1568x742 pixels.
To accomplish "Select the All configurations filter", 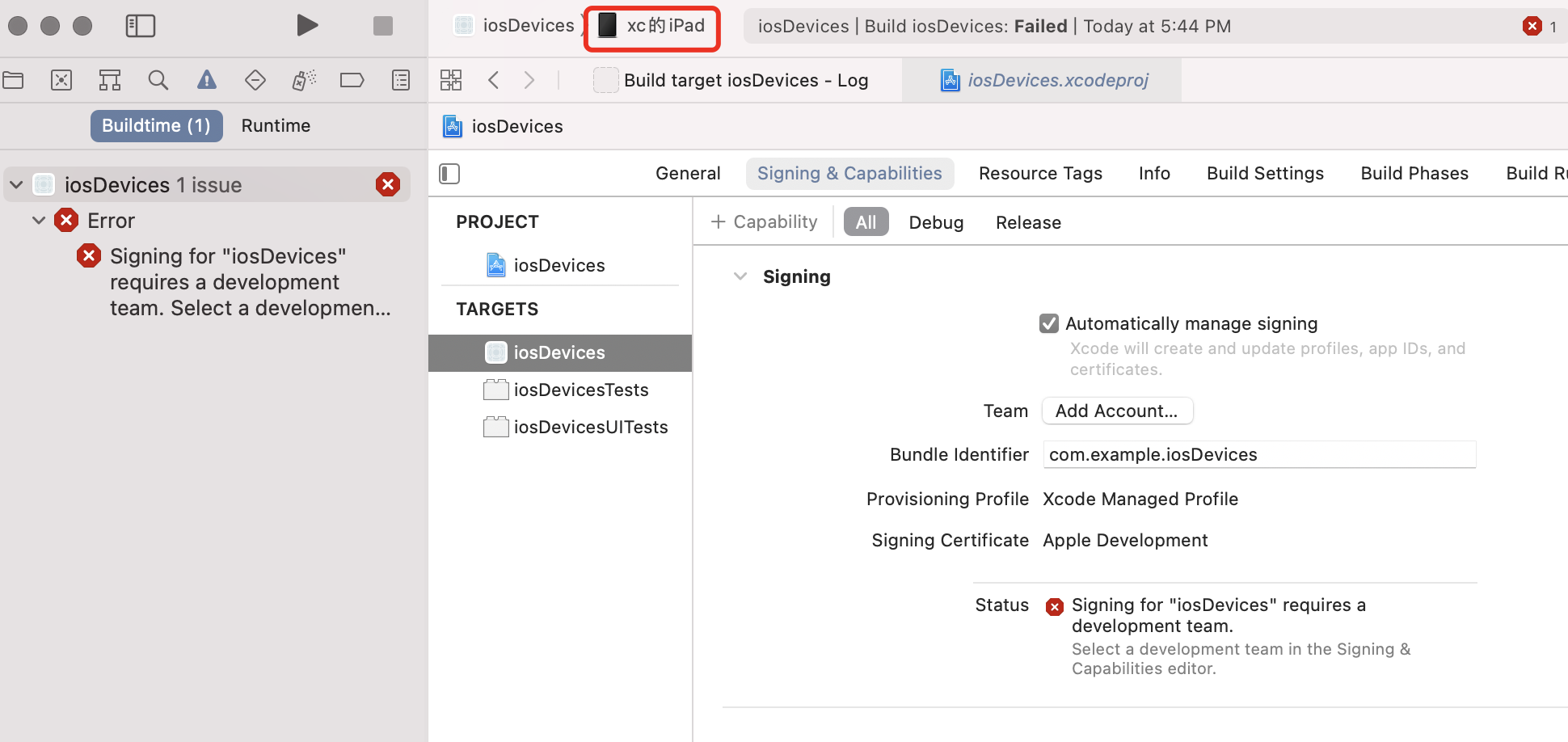I will coord(866,222).
